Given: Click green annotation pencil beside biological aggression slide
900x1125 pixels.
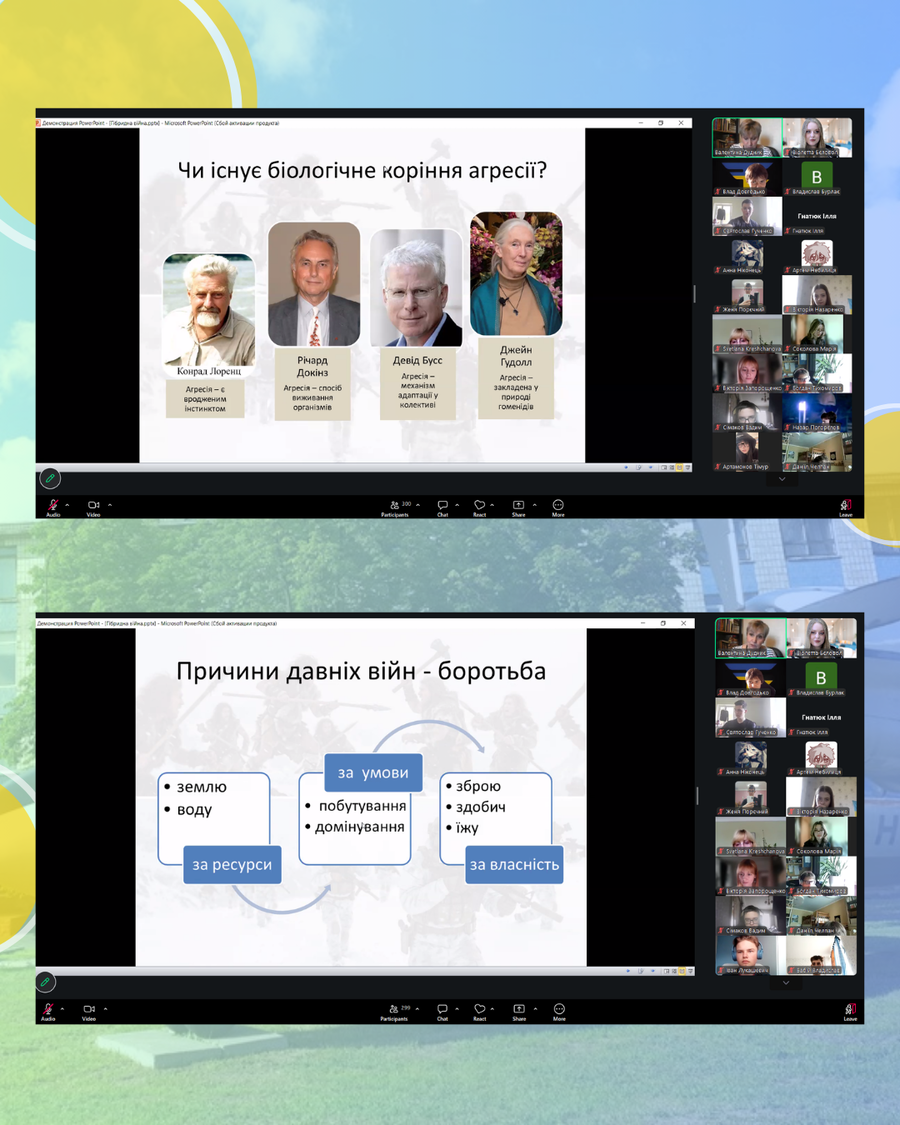Looking at the screenshot, I should pos(49,479).
